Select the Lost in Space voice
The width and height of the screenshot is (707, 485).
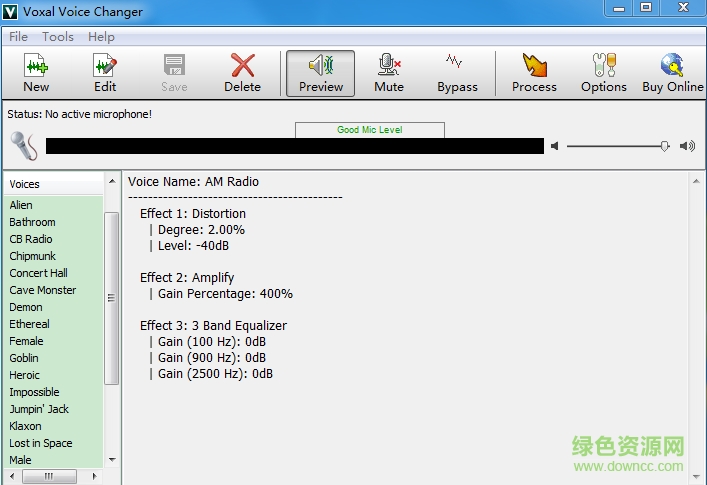[x=54, y=443]
